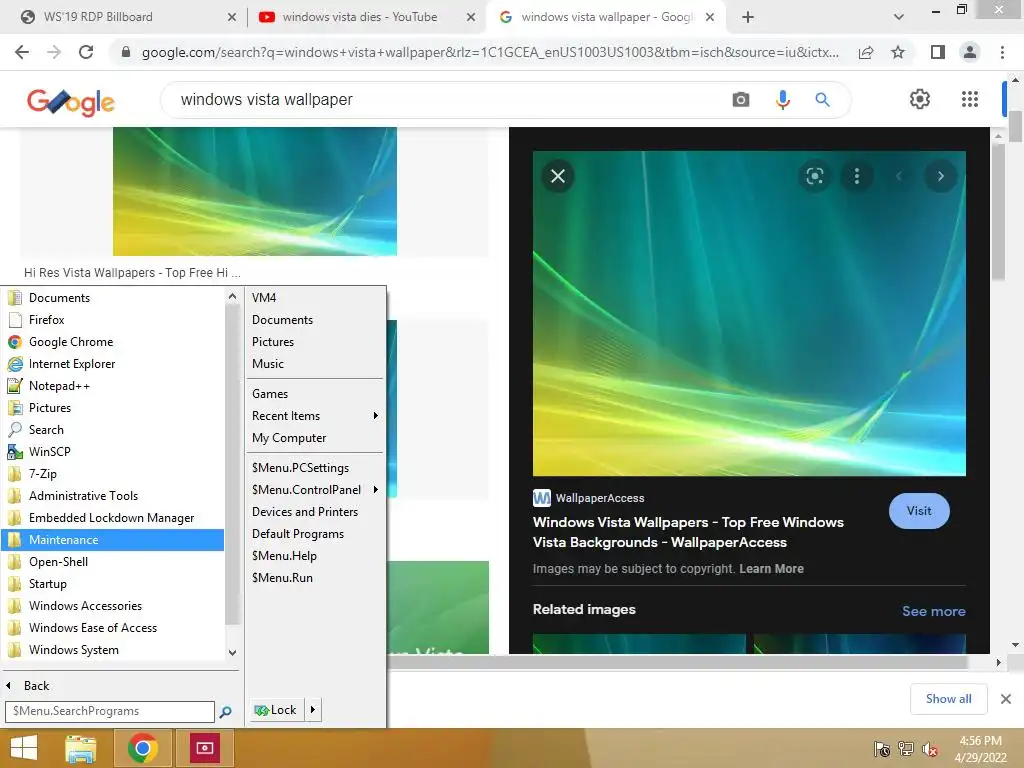Click the Chrome address bar URL

tap(490, 52)
